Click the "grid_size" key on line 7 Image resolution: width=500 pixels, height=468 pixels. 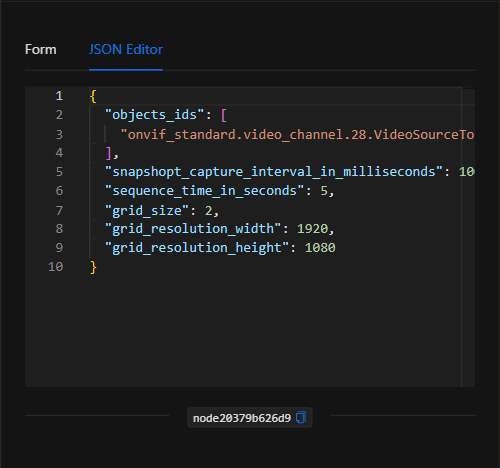pos(147,211)
